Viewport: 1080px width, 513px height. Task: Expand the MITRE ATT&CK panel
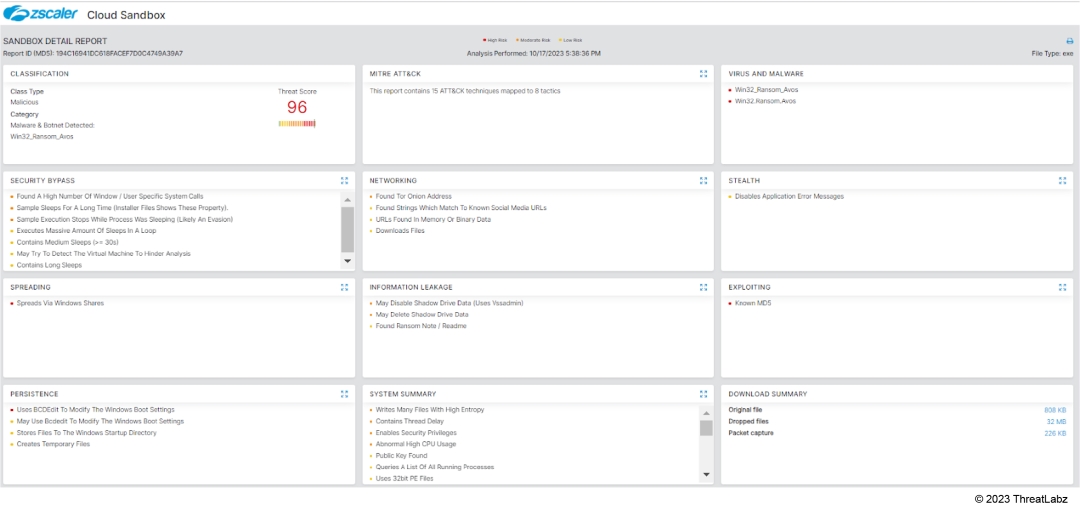coord(704,74)
